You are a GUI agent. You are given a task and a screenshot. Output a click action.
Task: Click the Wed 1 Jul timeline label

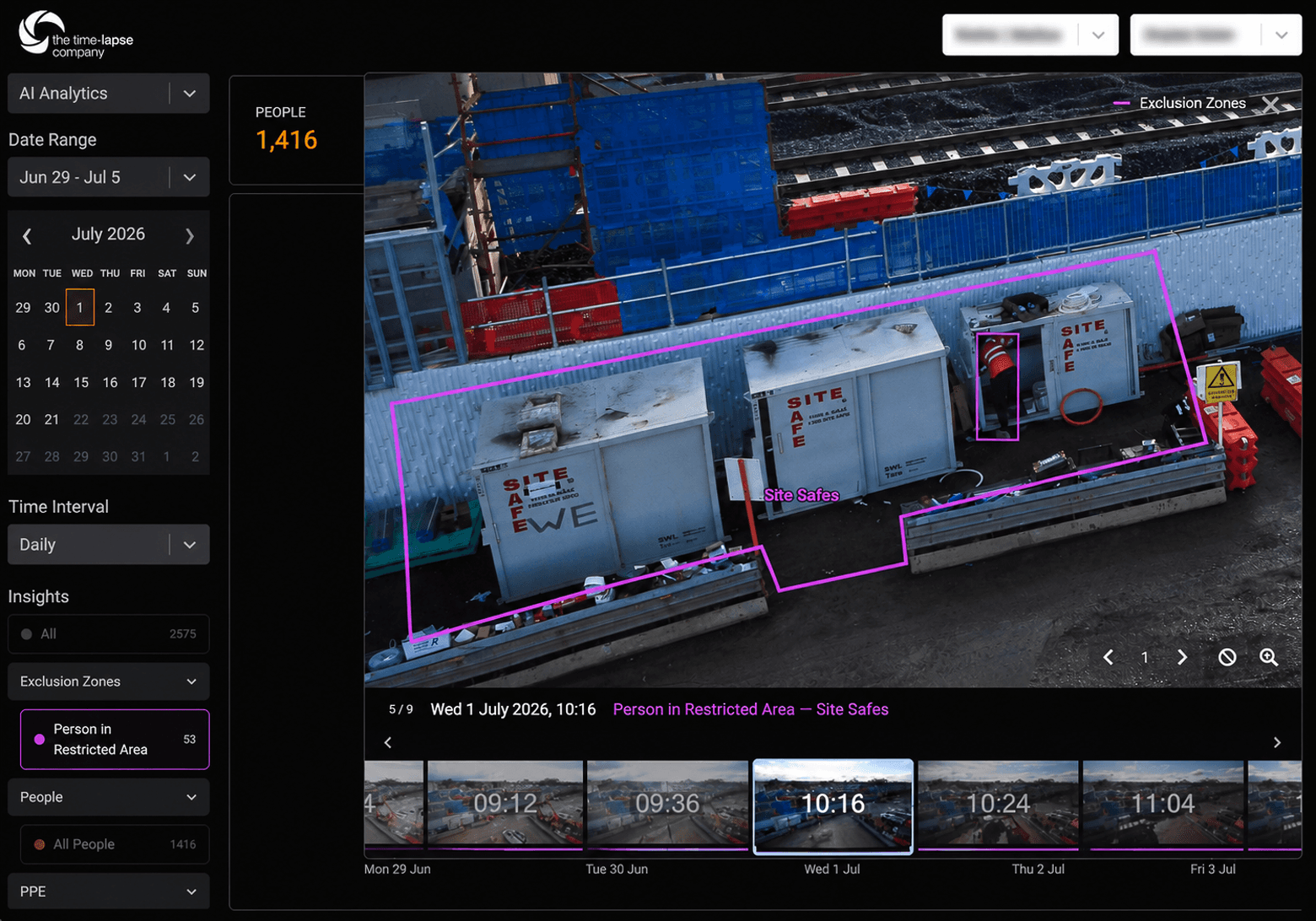(832, 870)
